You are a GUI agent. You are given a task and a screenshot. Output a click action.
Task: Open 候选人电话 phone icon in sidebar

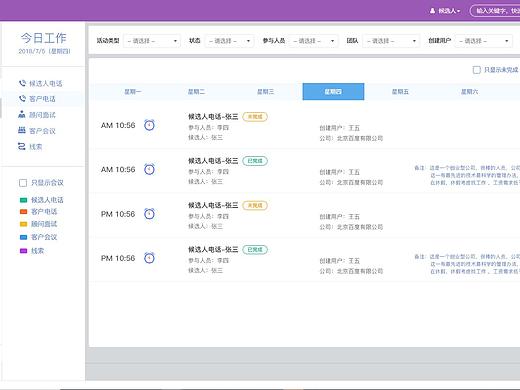22,83
